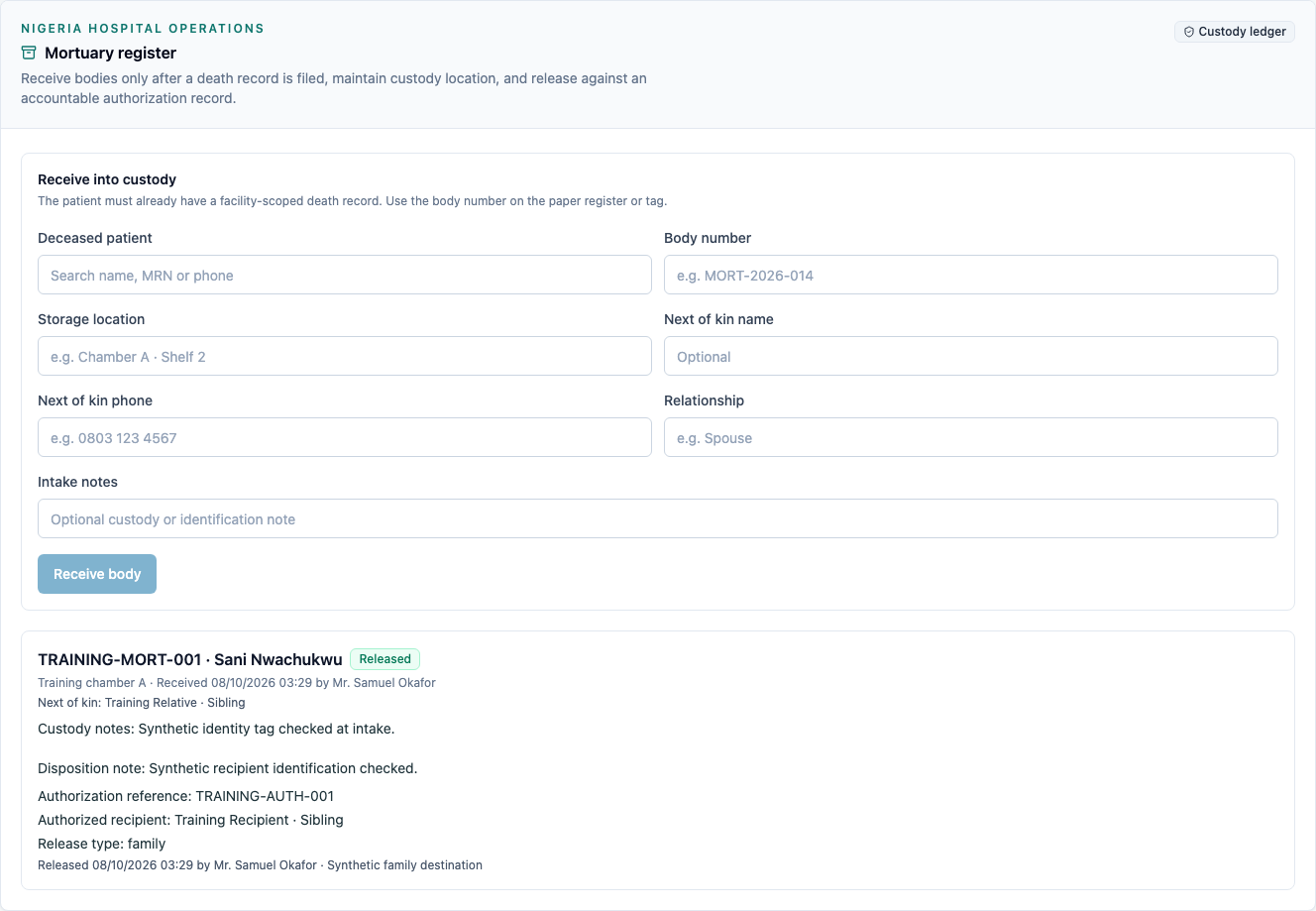Click the Receive into custody heading
Image resolution: width=1316 pixels, height=911 pixels.
[x=107, y=179]
